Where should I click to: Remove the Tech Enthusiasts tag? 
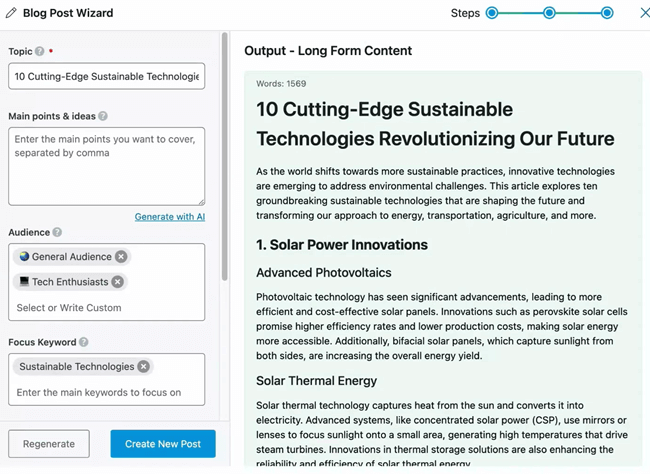[118, 282]
